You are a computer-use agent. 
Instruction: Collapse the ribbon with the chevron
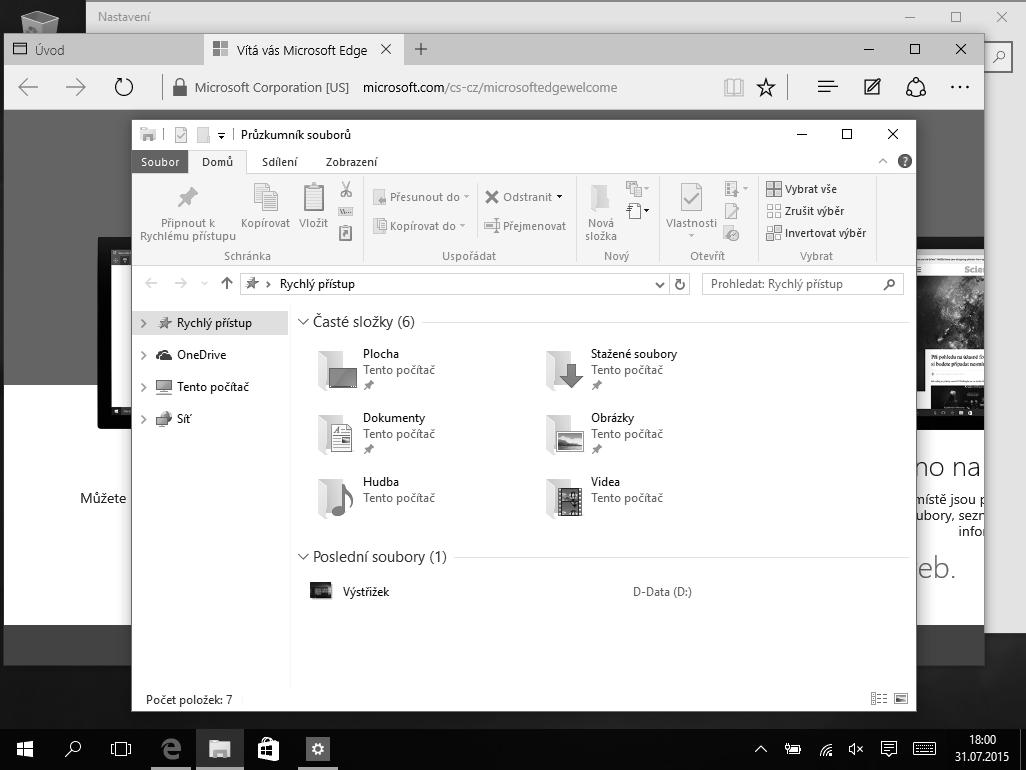[883, 161]
